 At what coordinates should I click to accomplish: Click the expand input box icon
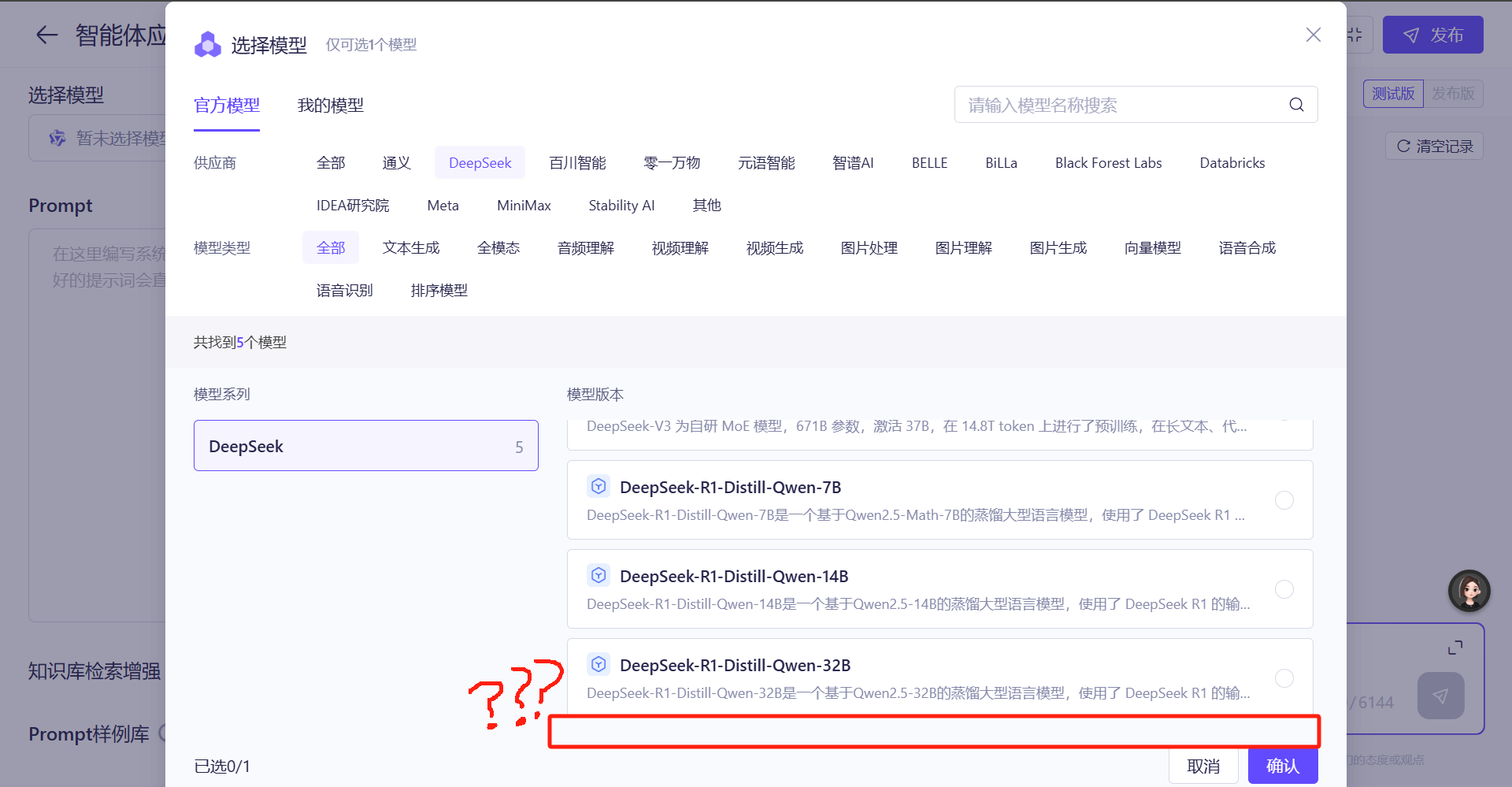(x=1455, y=647)
